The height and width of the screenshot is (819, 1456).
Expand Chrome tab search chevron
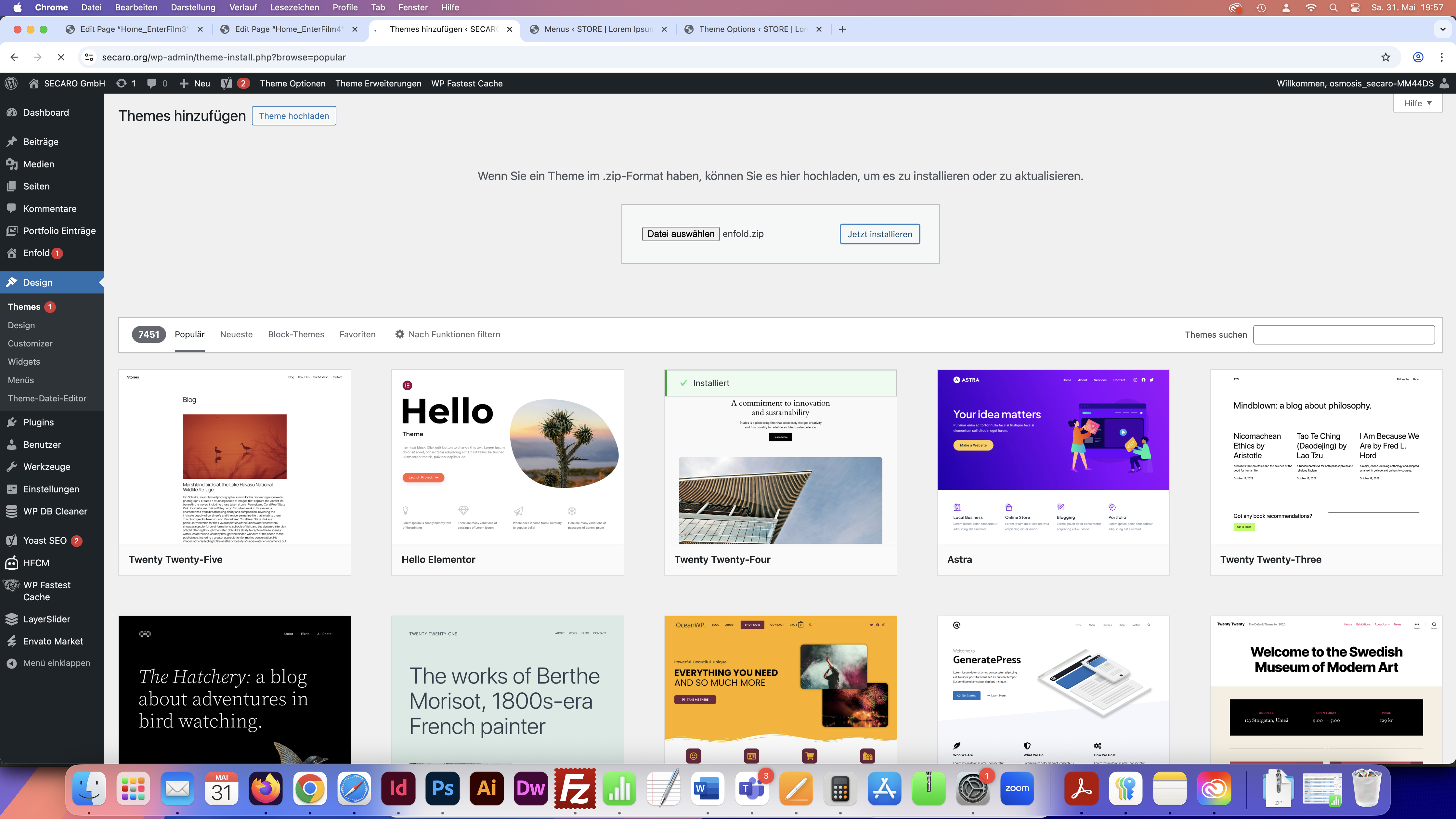(x=1442, y=29)
